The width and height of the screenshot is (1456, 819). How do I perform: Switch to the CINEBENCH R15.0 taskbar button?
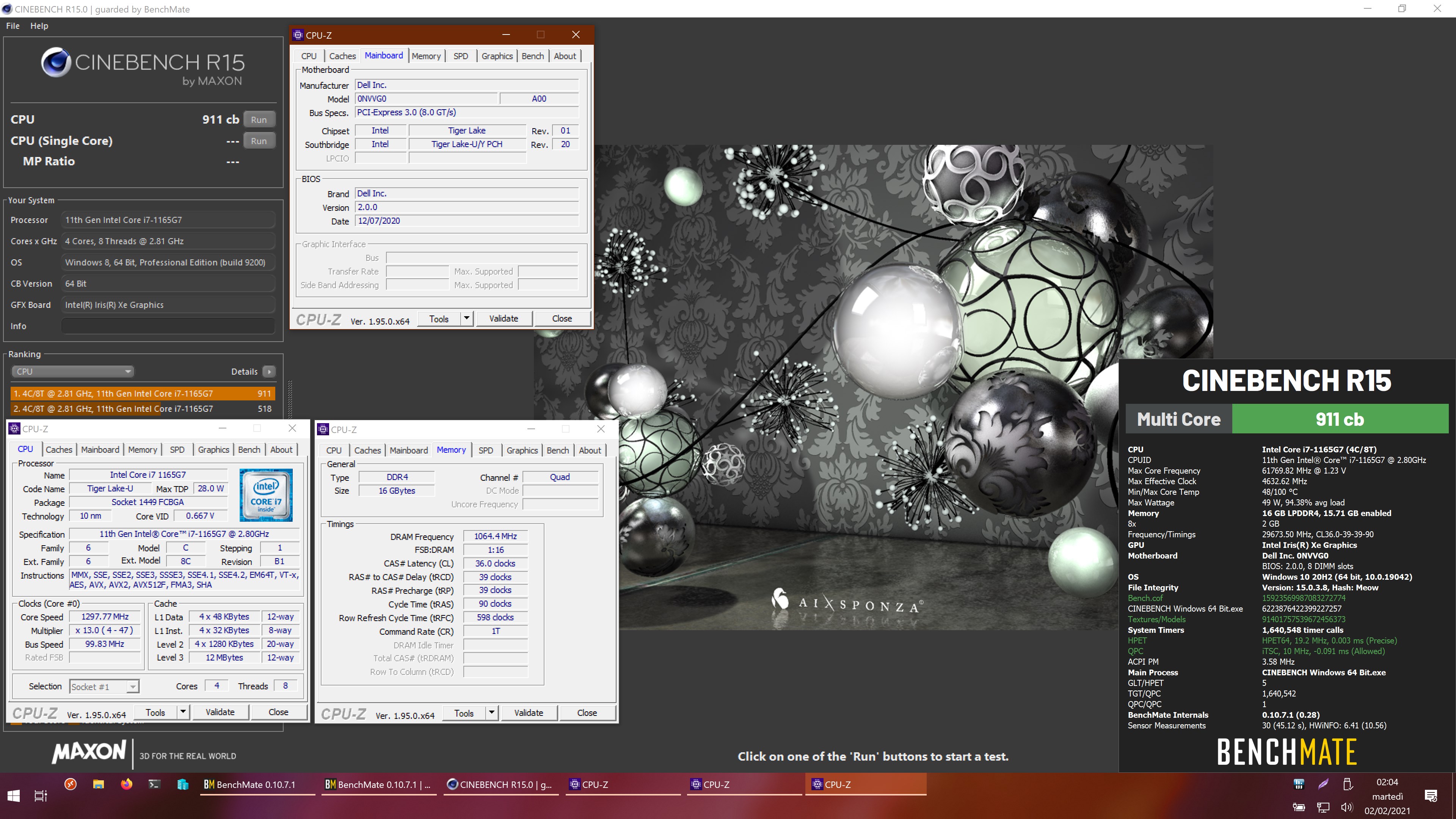[x=501, y=784]
